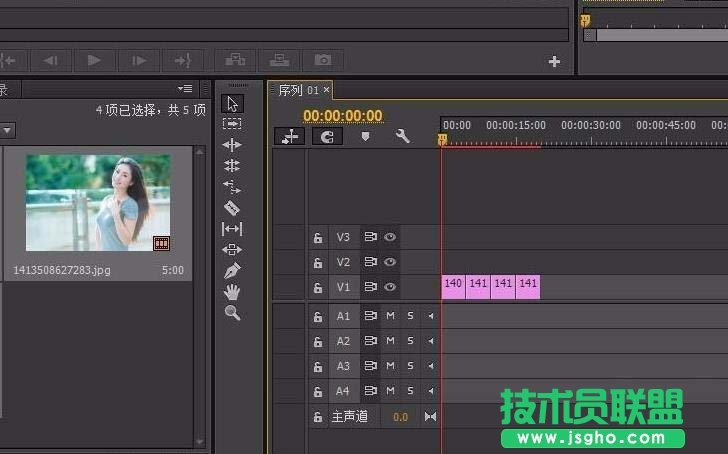Hide V2 track output eye

pos(390,262)
